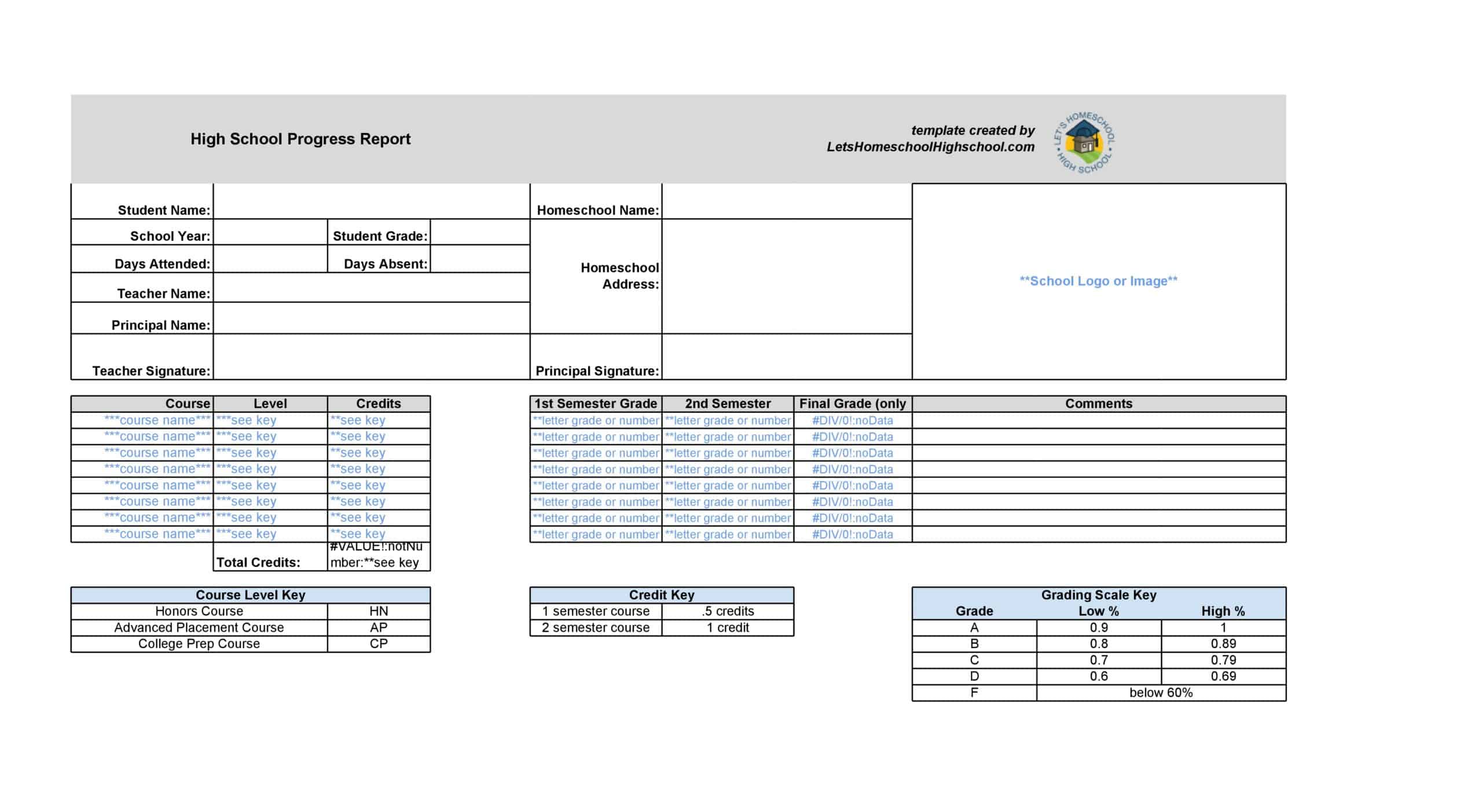The image size is (1482, 812).
Task: Select the 0.6 low percentage cell
Action: click(1099, 677)
